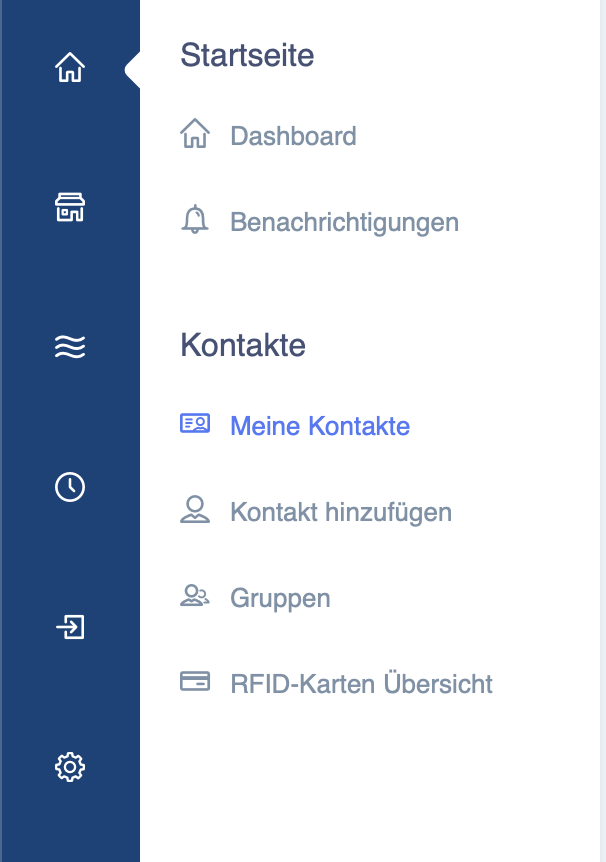Image resolution: width=606 pixels, height=862 pixels.
Task: Click the person icon beside Kontakt hinzufügen
Action: tap(195, 509)
